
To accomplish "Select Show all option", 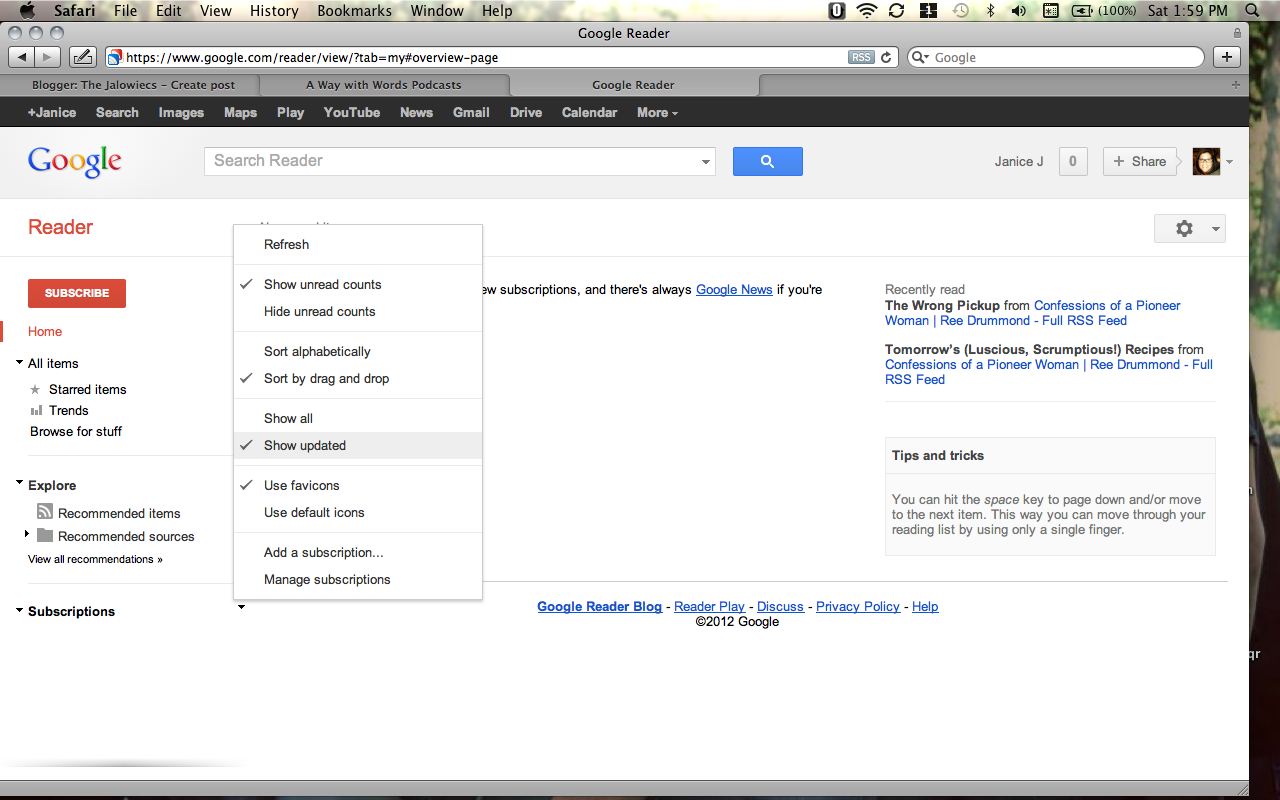I will (x=358, y=418).
